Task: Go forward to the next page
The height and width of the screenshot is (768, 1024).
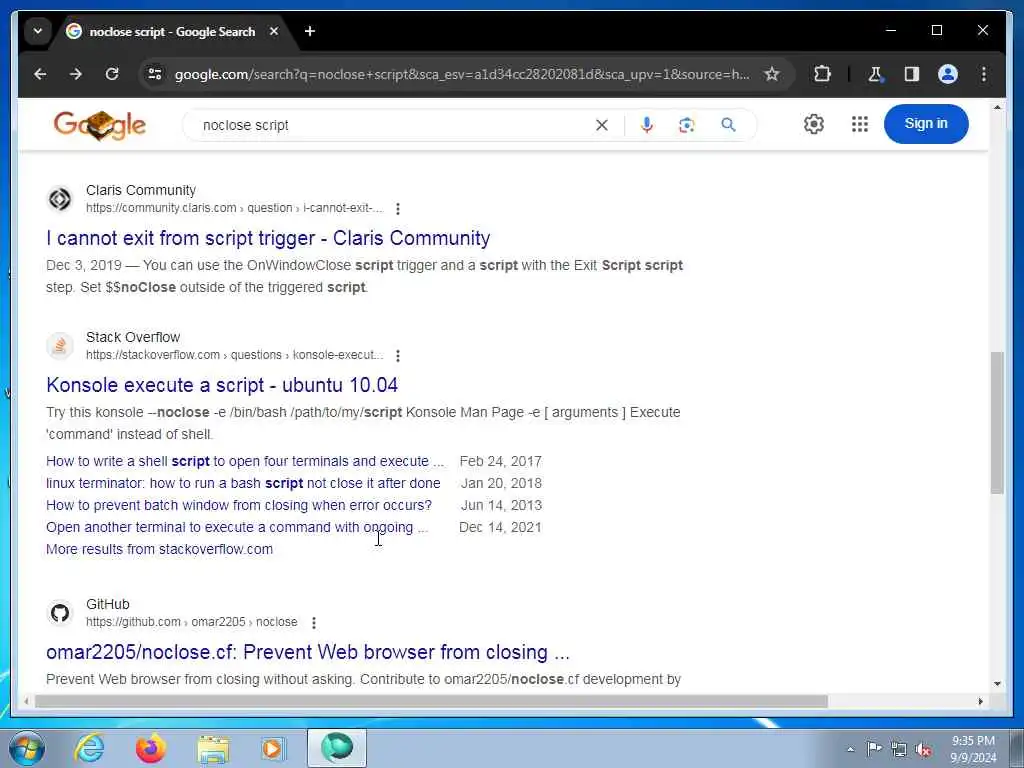Action: pyautogui.click(x=76, y=74)
